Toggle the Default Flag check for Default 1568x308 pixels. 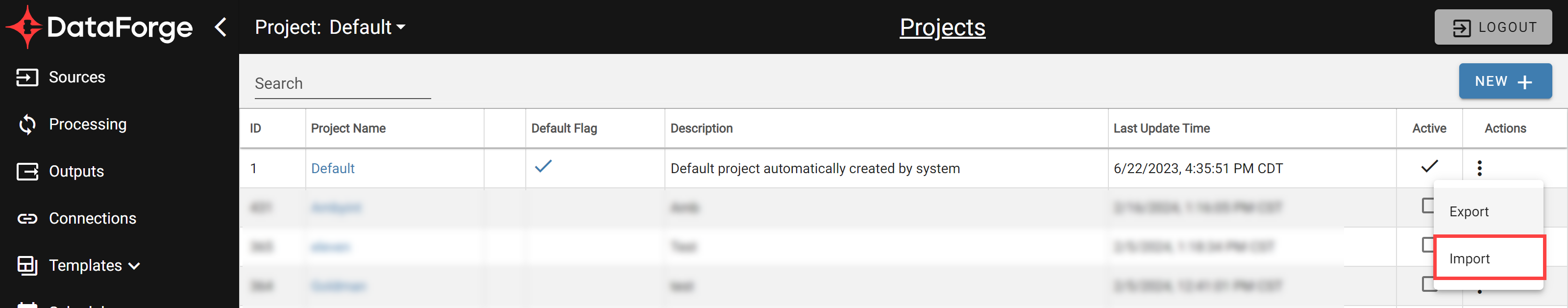click(x=543, y=166)
